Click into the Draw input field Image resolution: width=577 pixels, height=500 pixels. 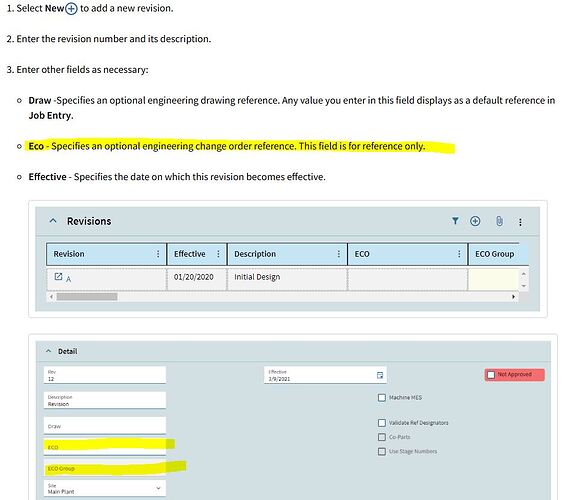(105, 425)
